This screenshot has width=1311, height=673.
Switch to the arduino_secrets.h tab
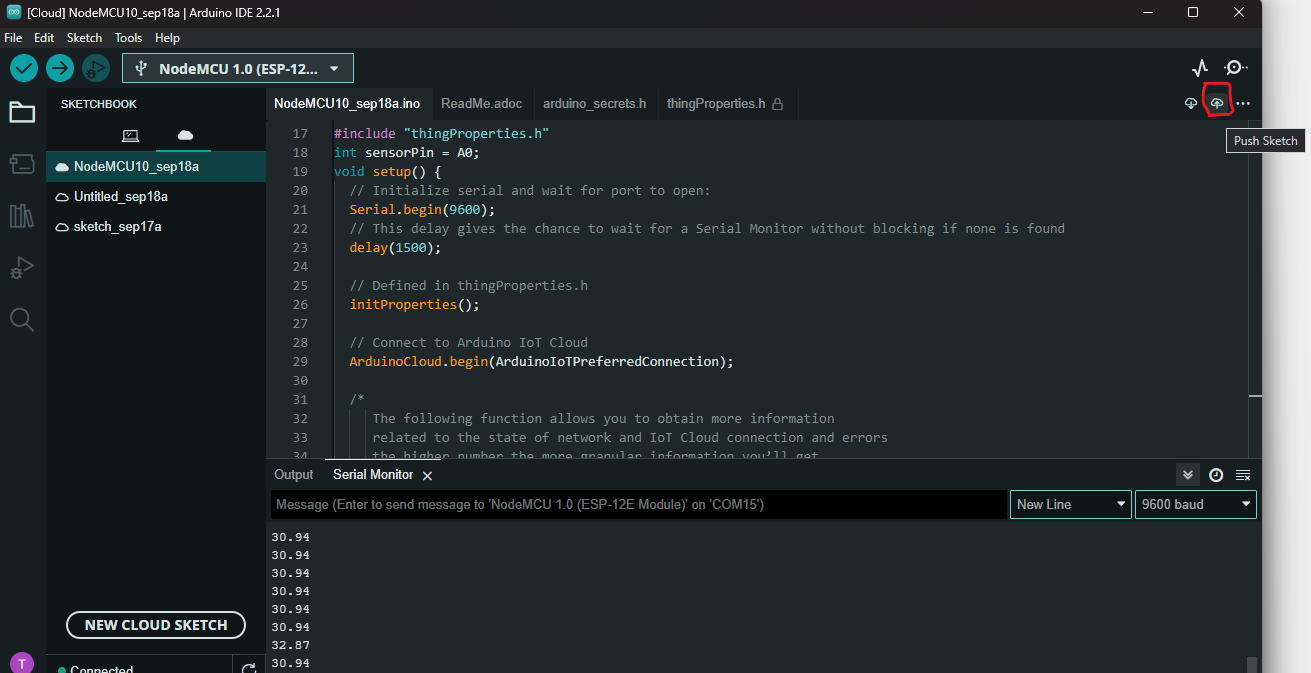pos(594,104)
